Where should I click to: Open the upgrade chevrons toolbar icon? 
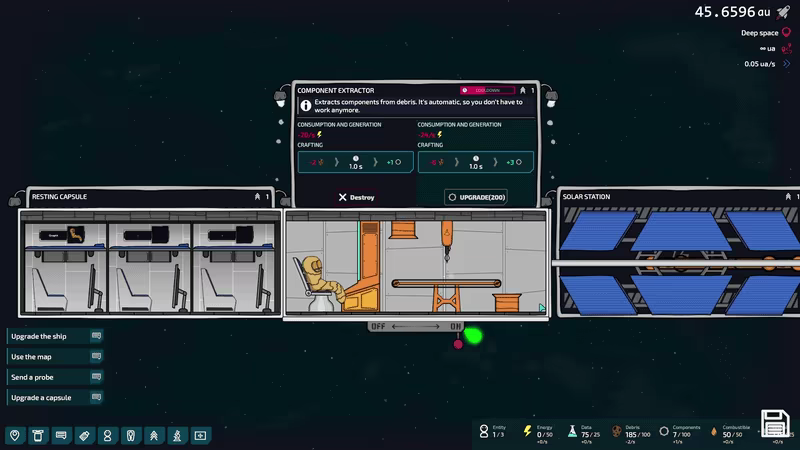[x=154, y=435]
